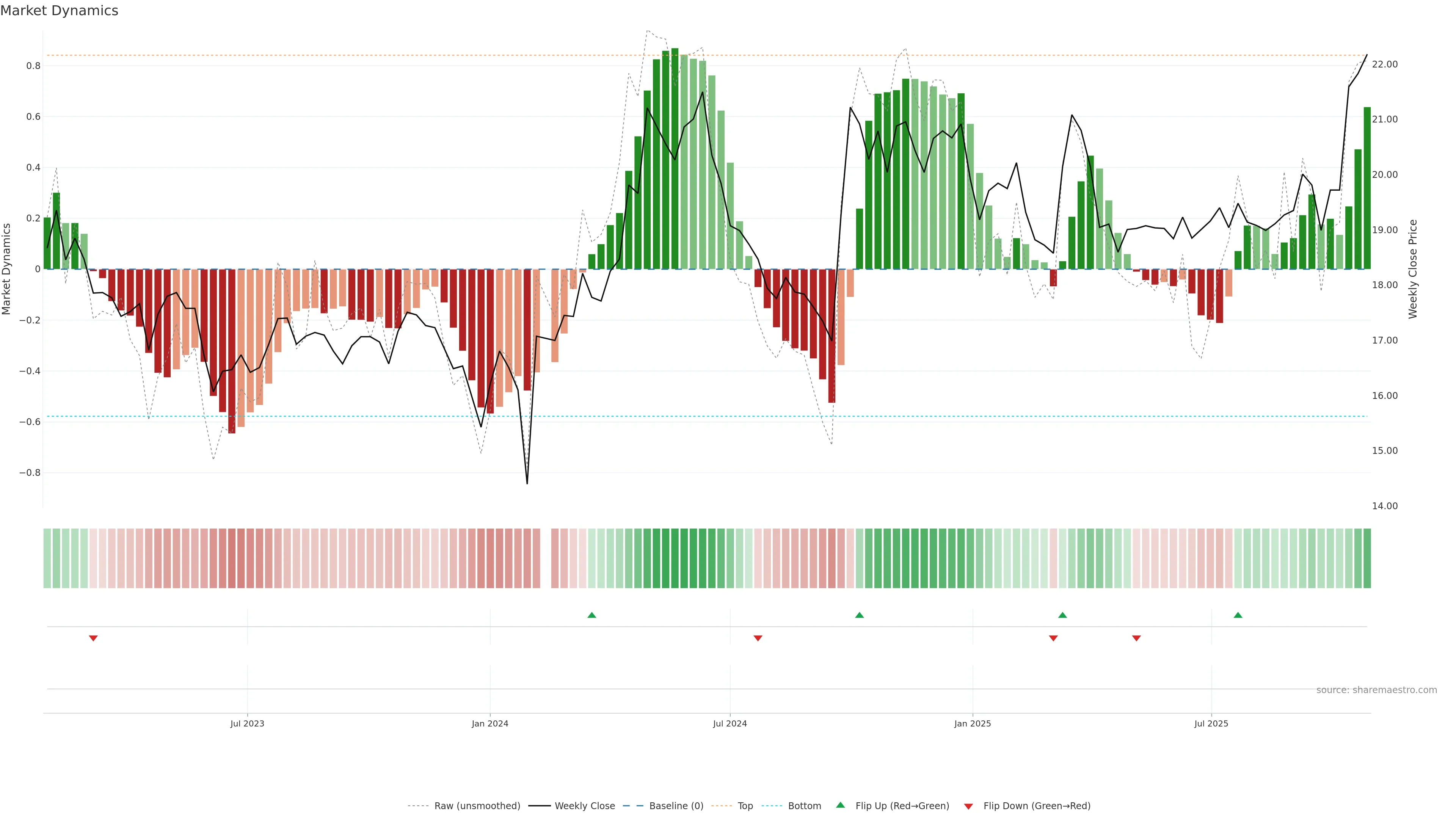Hide the Bottom threshold line via legend
Viewport: 1456px width, 819px height.
coord(804,806)
